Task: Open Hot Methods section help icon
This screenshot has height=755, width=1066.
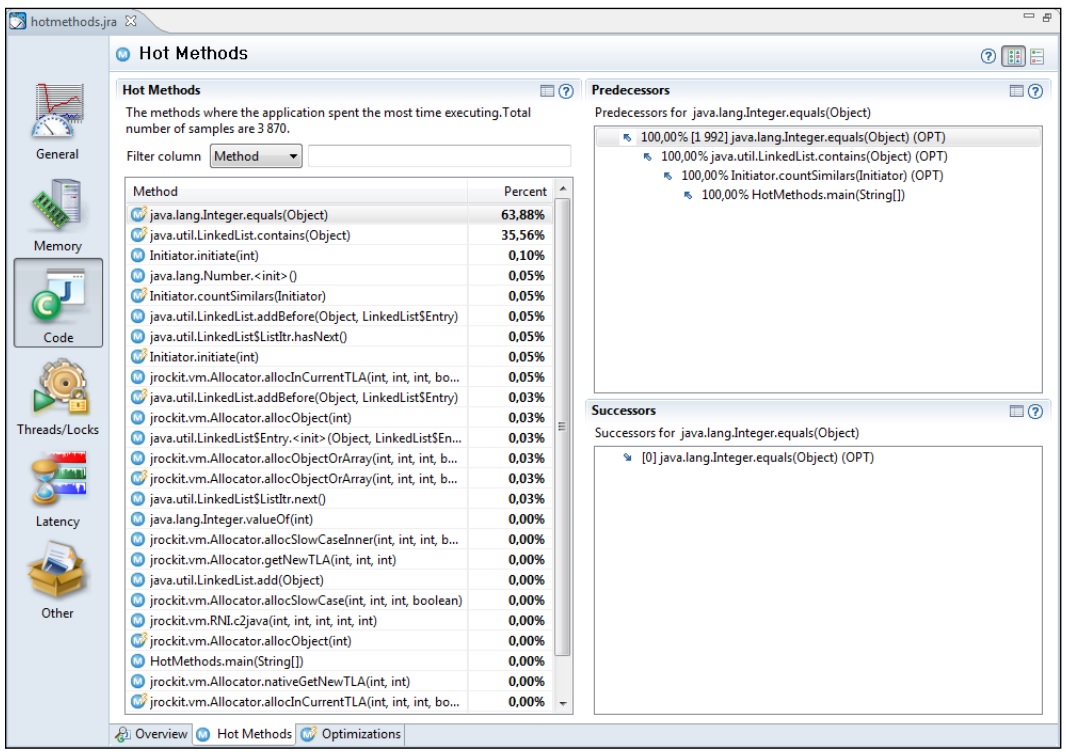Action: pos(566,90)
